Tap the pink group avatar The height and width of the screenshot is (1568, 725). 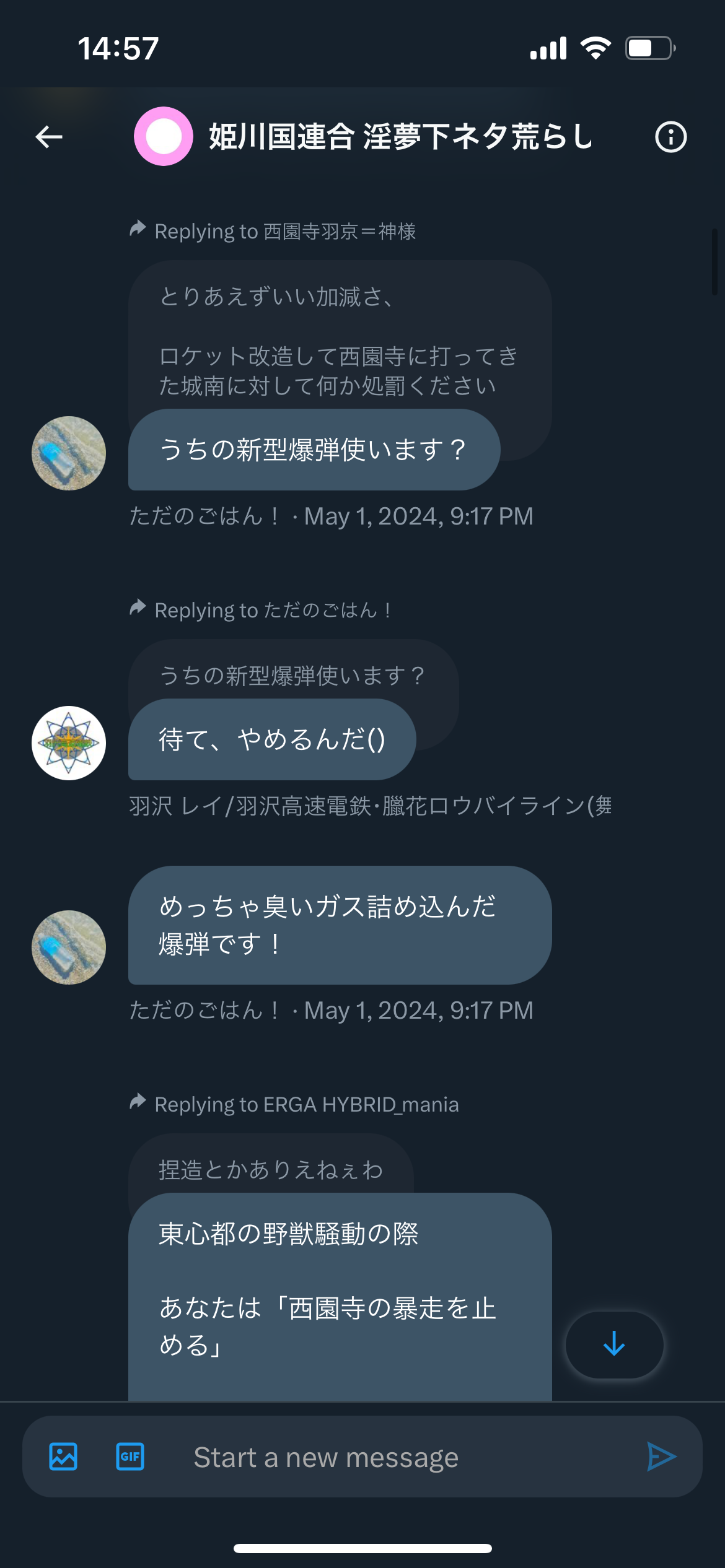[x=164, y=136]
